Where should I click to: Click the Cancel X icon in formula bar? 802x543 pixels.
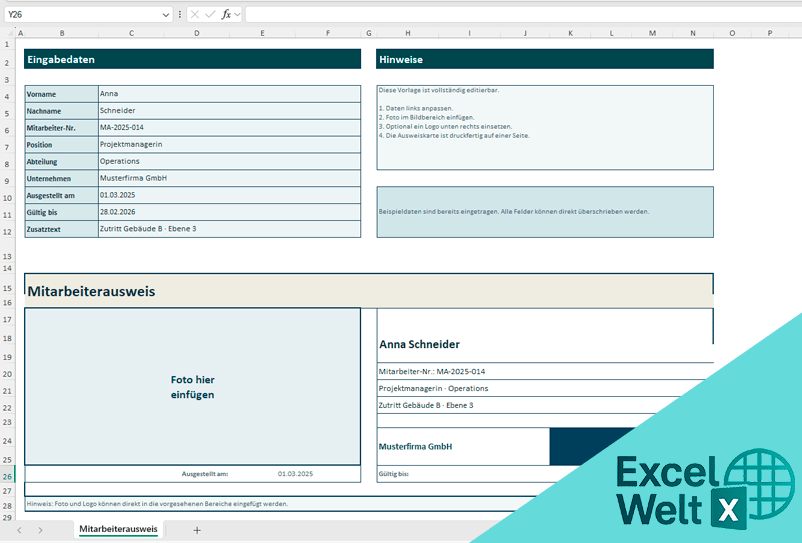194,15
